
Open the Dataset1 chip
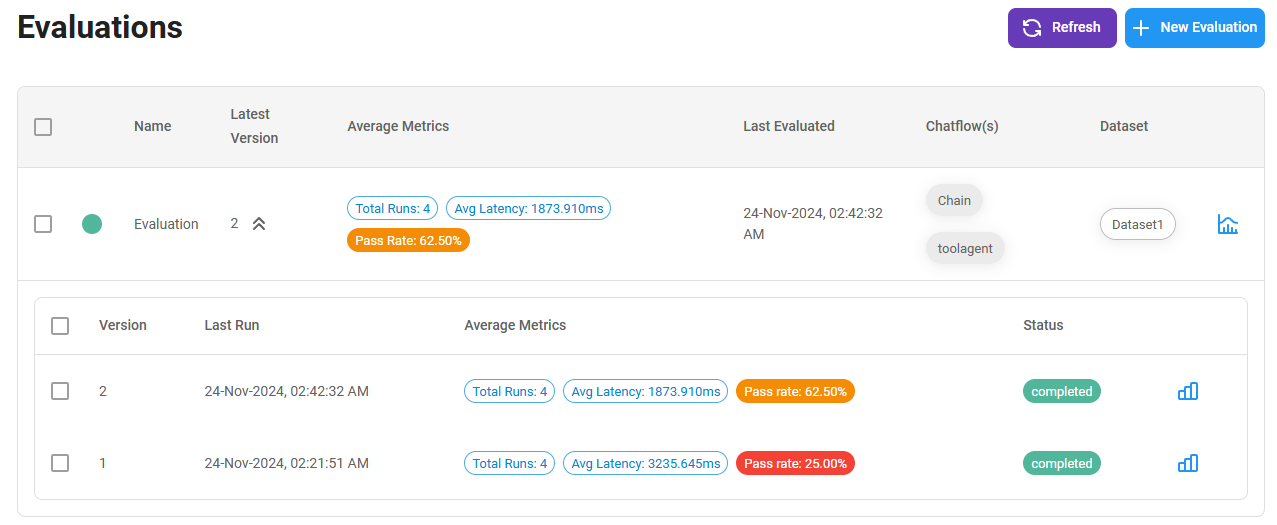1137,224
